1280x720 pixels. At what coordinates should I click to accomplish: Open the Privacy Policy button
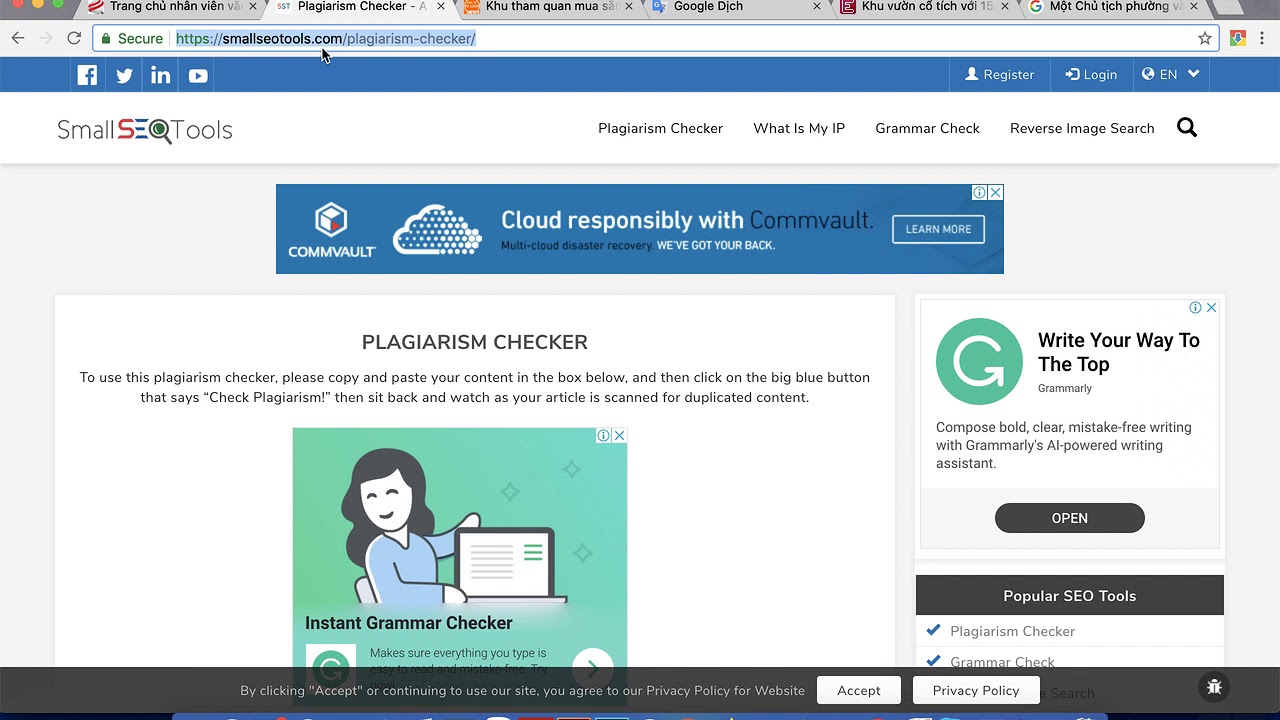click(x=976, y=690)
